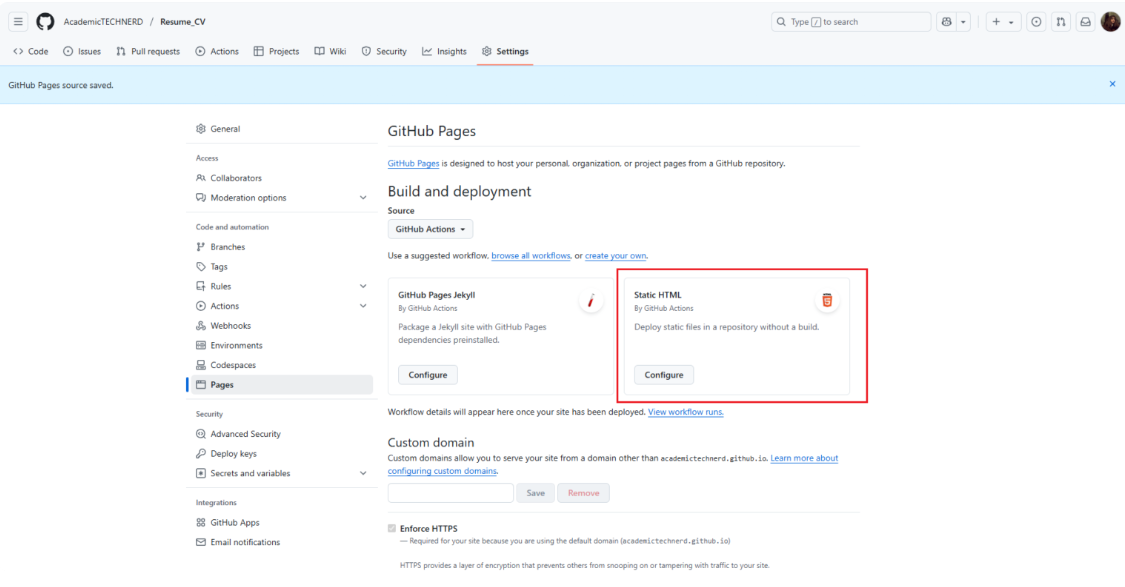The width and height of the screenshot is (1125, 587).
Task: Switch to the Insights tab
Action: (x=445, y=52)
